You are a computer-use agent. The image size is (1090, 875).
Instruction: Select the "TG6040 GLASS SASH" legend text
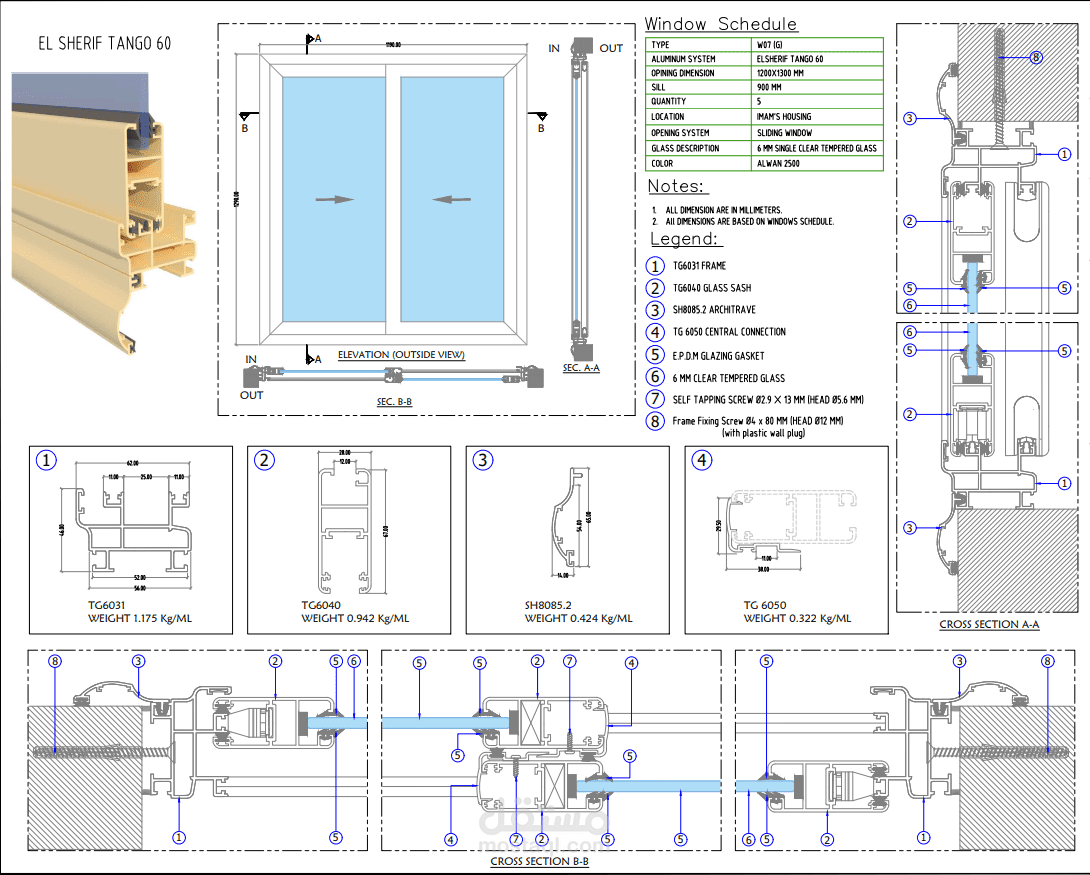(x=712, y=288)
